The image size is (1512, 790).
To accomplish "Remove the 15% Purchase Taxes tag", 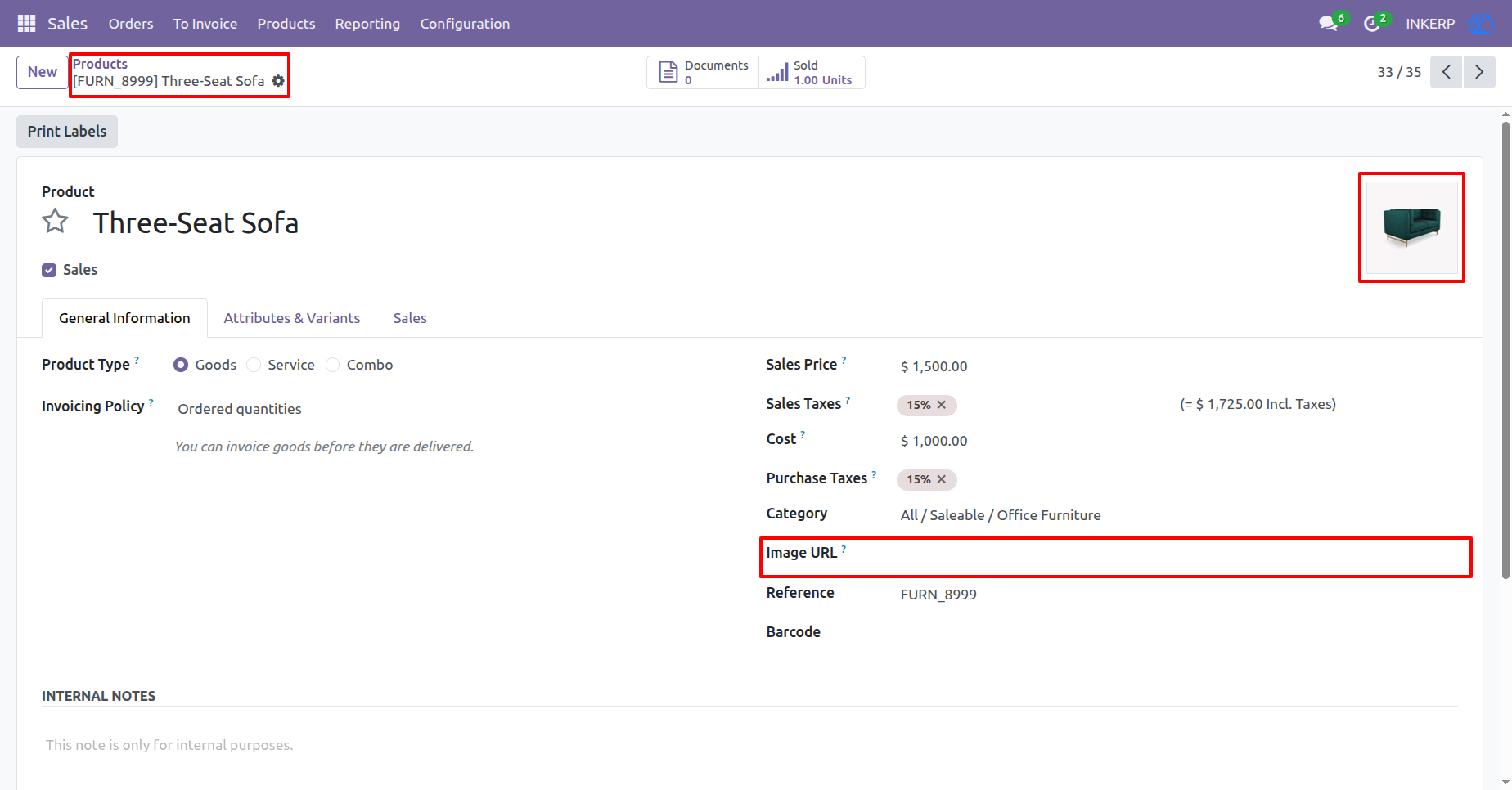I will click(x=942, y=479).
